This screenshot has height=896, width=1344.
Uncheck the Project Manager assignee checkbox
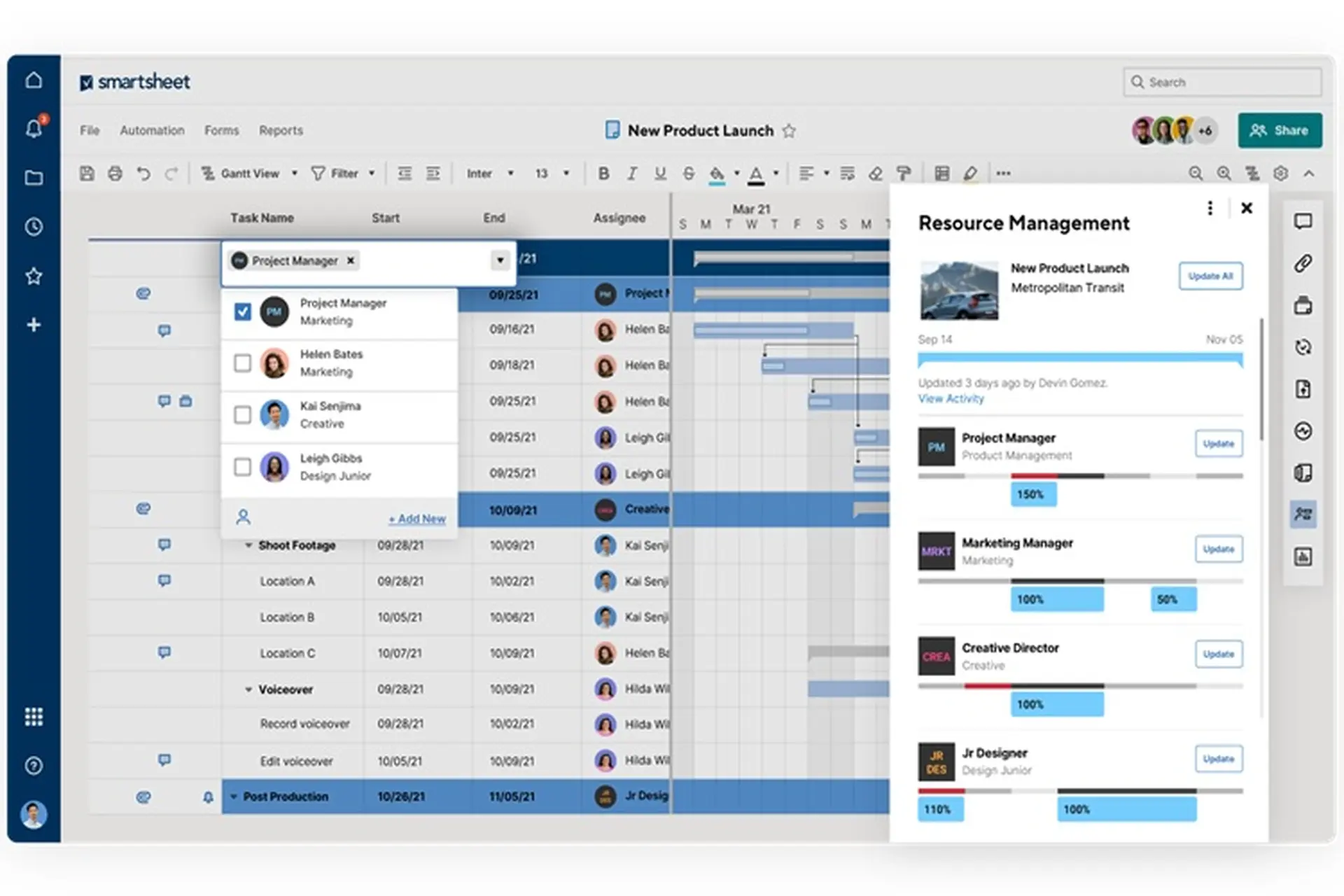tap(242, 311)
